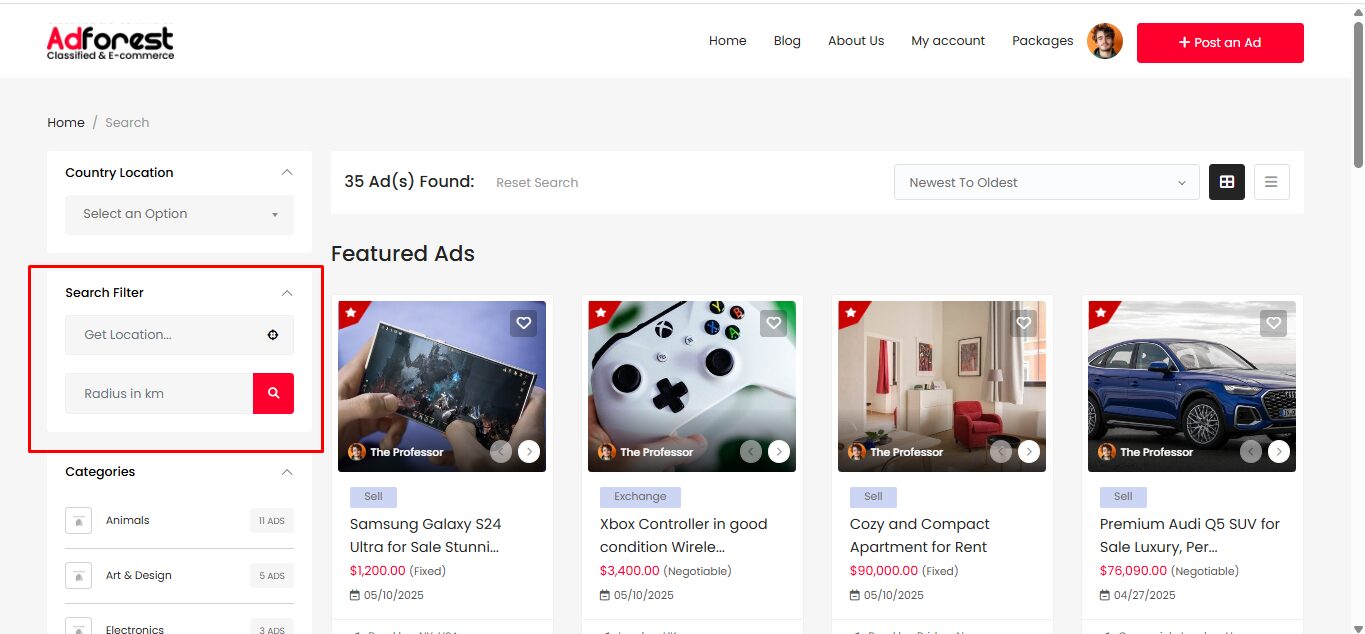This screenshot has height=634, width=1365.
Task: Open the user profile avatar in header
Action: tap(1104, 42)
